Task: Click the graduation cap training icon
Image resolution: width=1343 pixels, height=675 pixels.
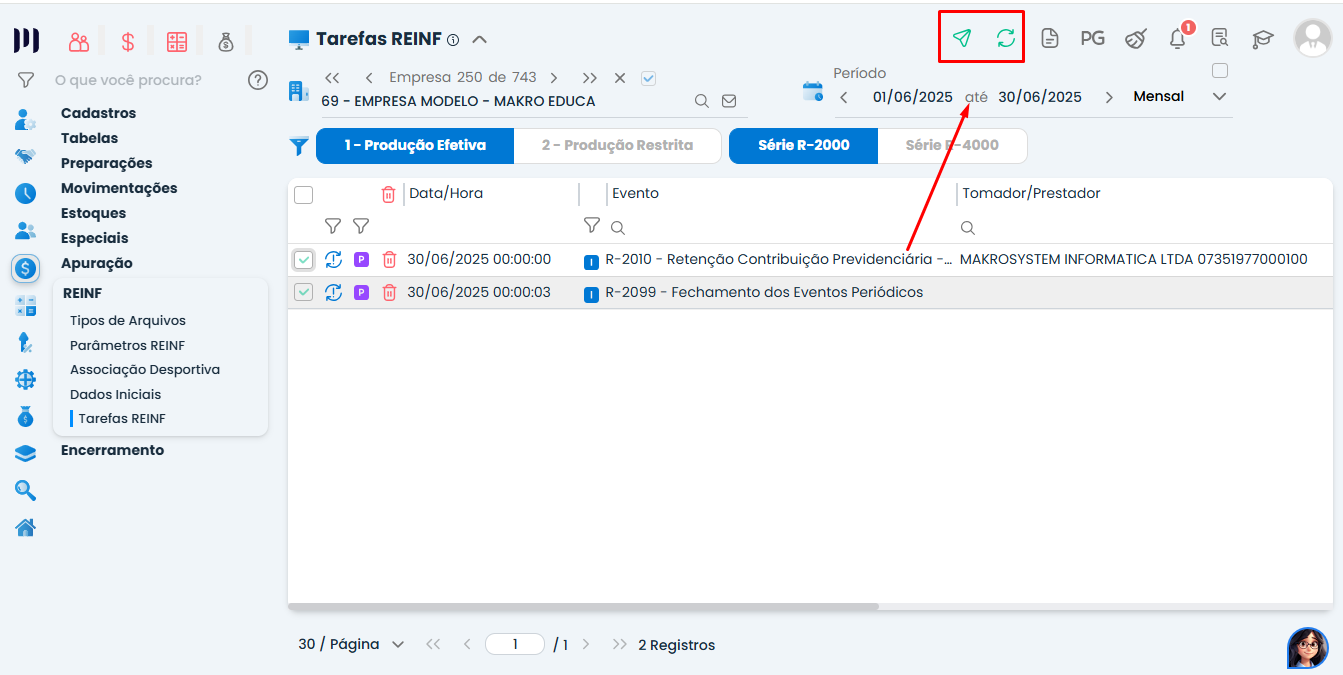Action: click(1263, 39)
